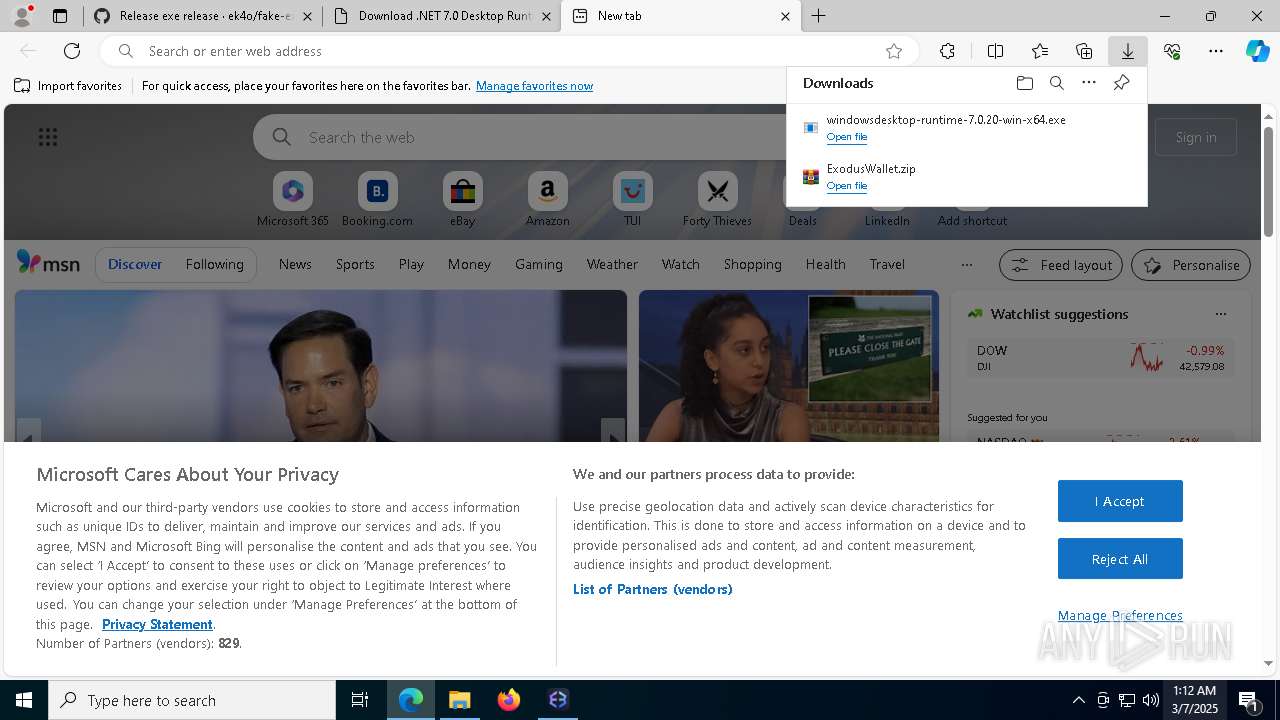Reject All cookies button
Viewport: 1280px width, 720px height.
pyautogui.click(x=1119, y=559)
